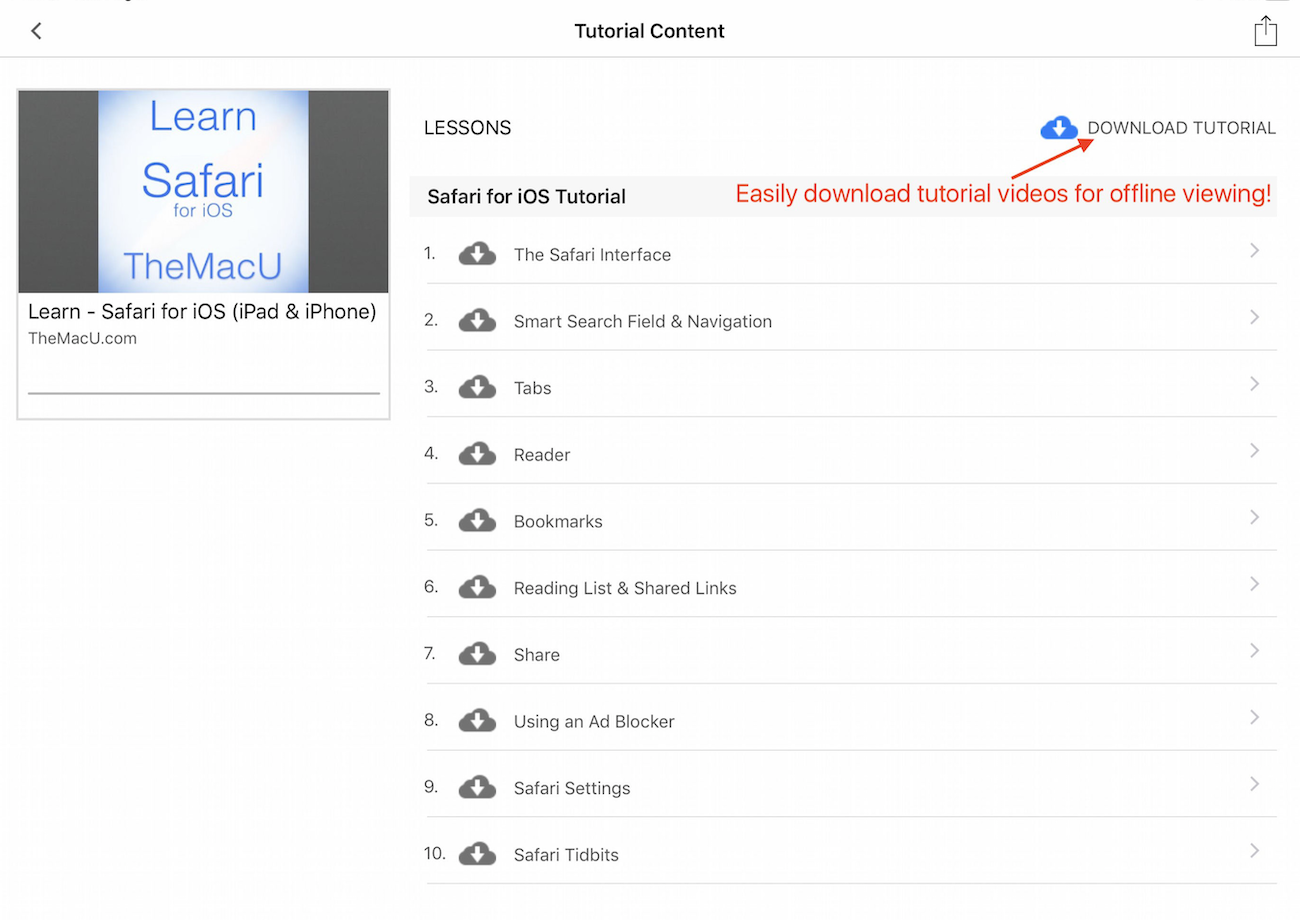The height and width of the screenshot is (920, 1300).
Task: Download the "Reader" lesson video
Action: pos(478,453)
